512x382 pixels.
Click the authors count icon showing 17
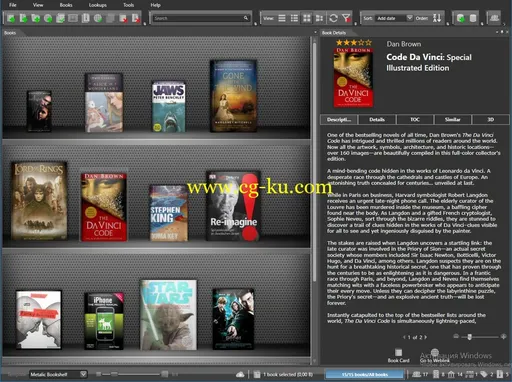416,374
